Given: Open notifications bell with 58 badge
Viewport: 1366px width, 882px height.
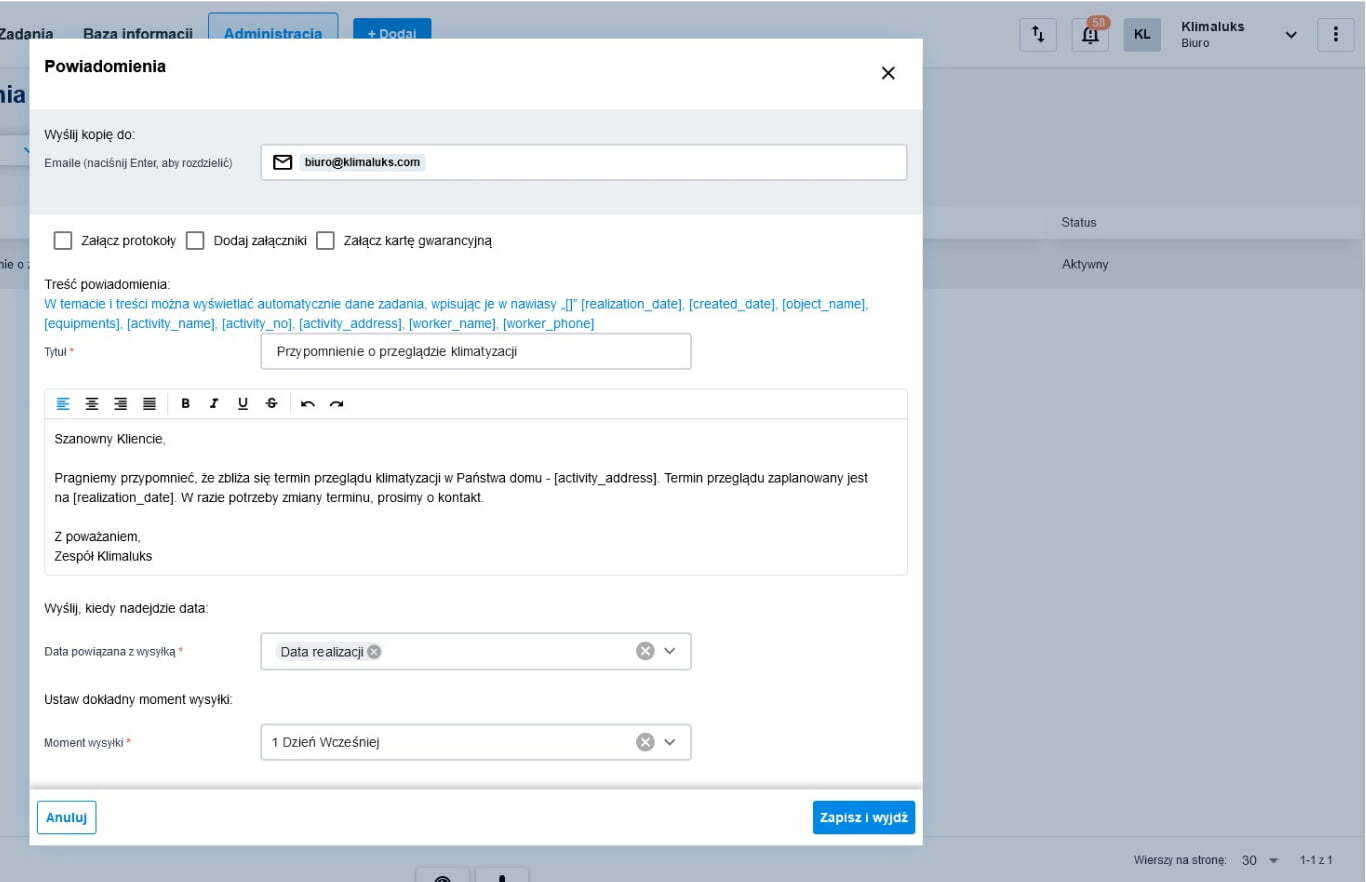Looking at the screenshot, I should pyautogui.click(x=1091, y=35).
